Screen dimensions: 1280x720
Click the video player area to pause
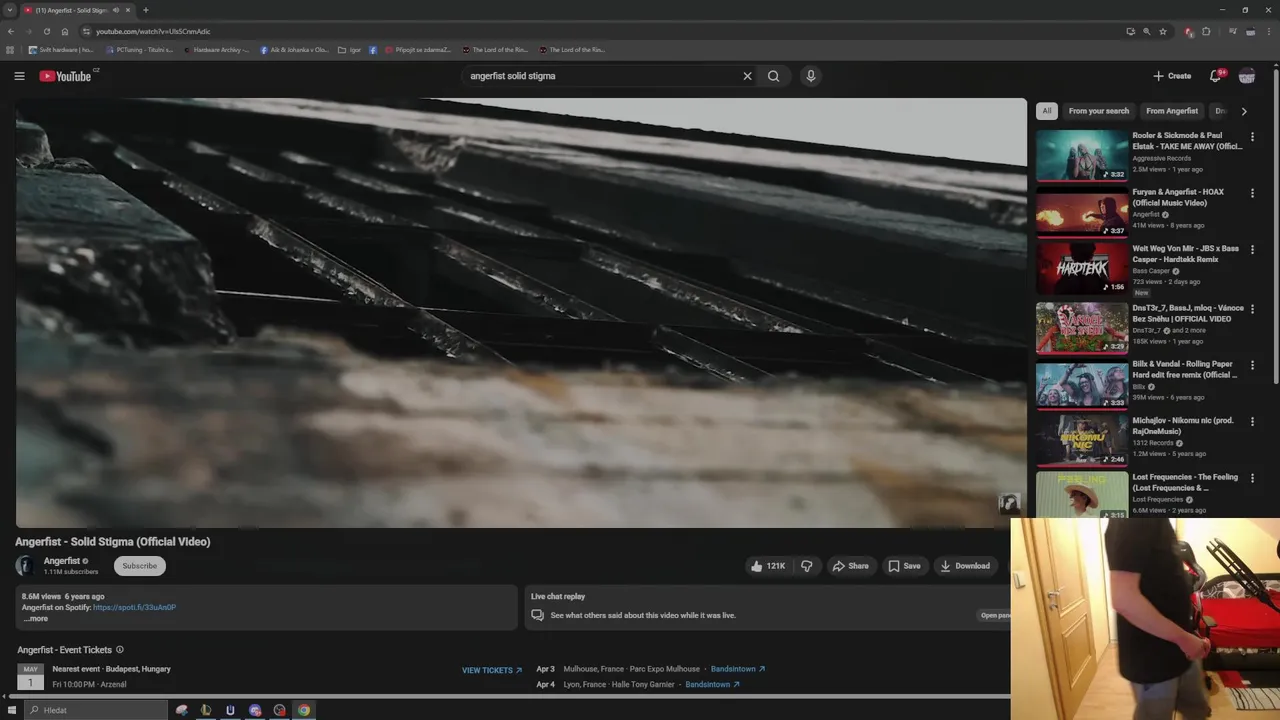pos(521,312)
